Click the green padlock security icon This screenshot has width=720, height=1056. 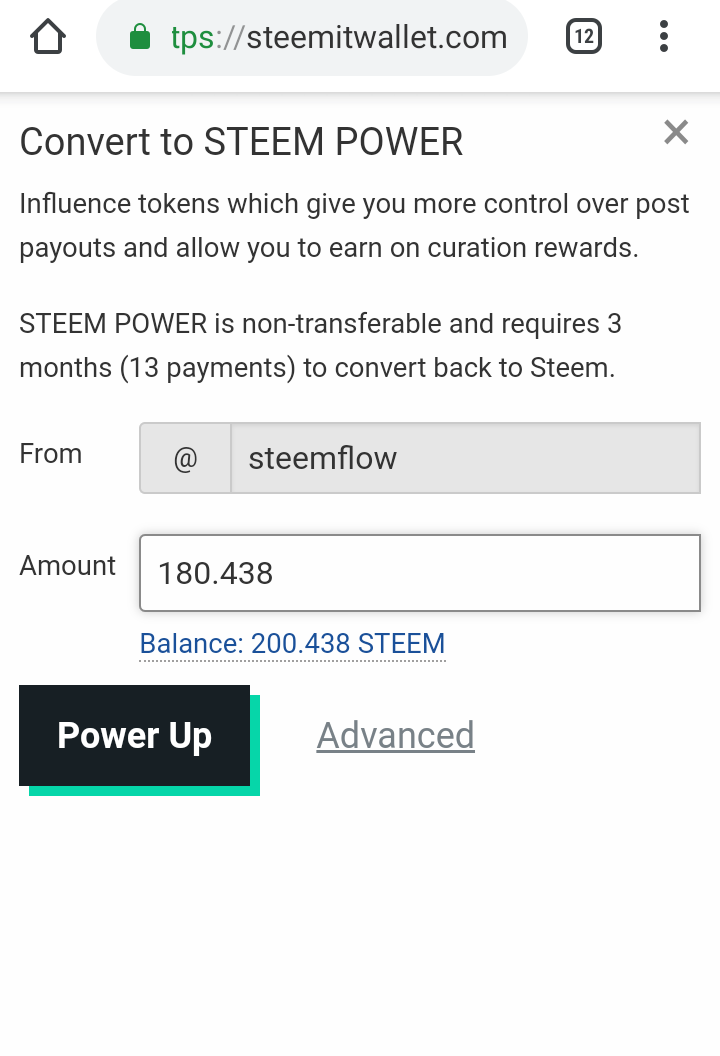[x=140, y=39]
